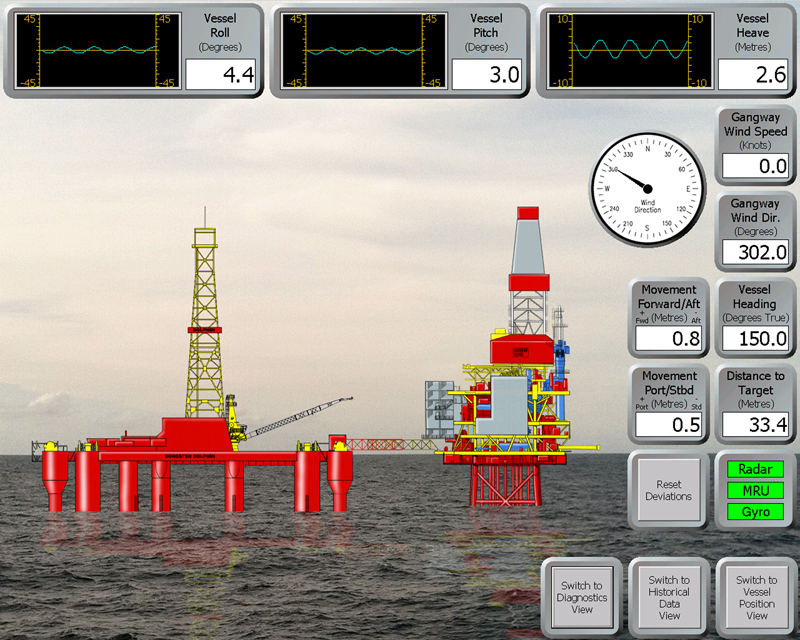800x640 pixels.
Task: Click the Reset Deviations button
Action: point(668,490)
